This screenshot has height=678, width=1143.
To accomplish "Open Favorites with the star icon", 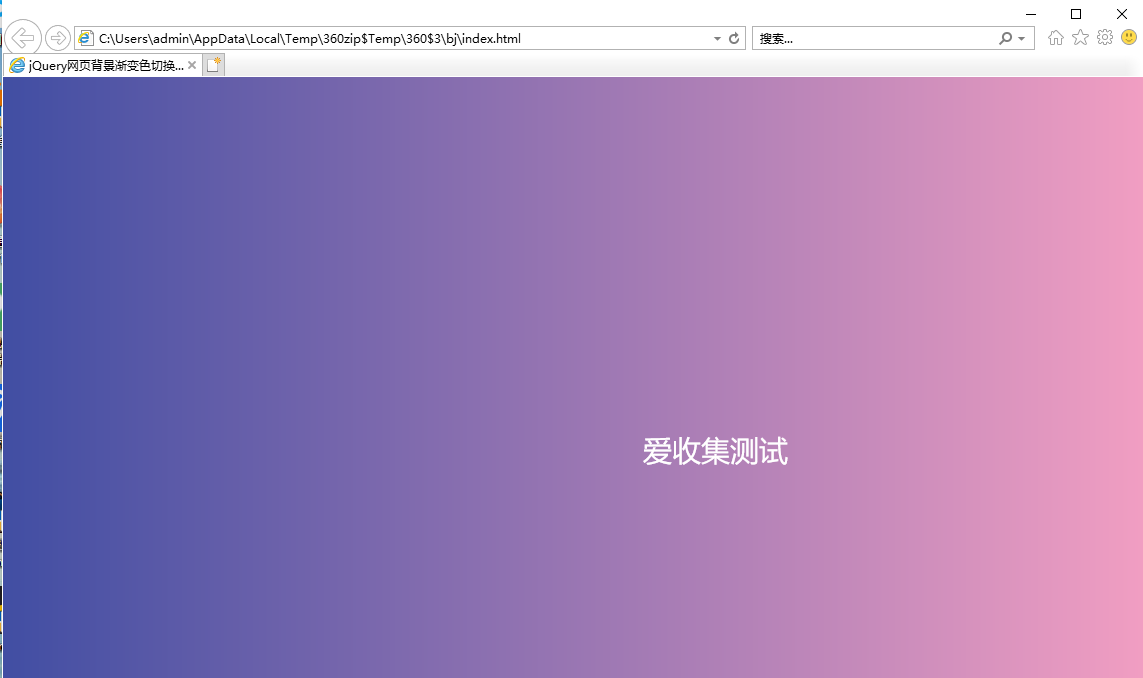I will (x=1080, y=37).
